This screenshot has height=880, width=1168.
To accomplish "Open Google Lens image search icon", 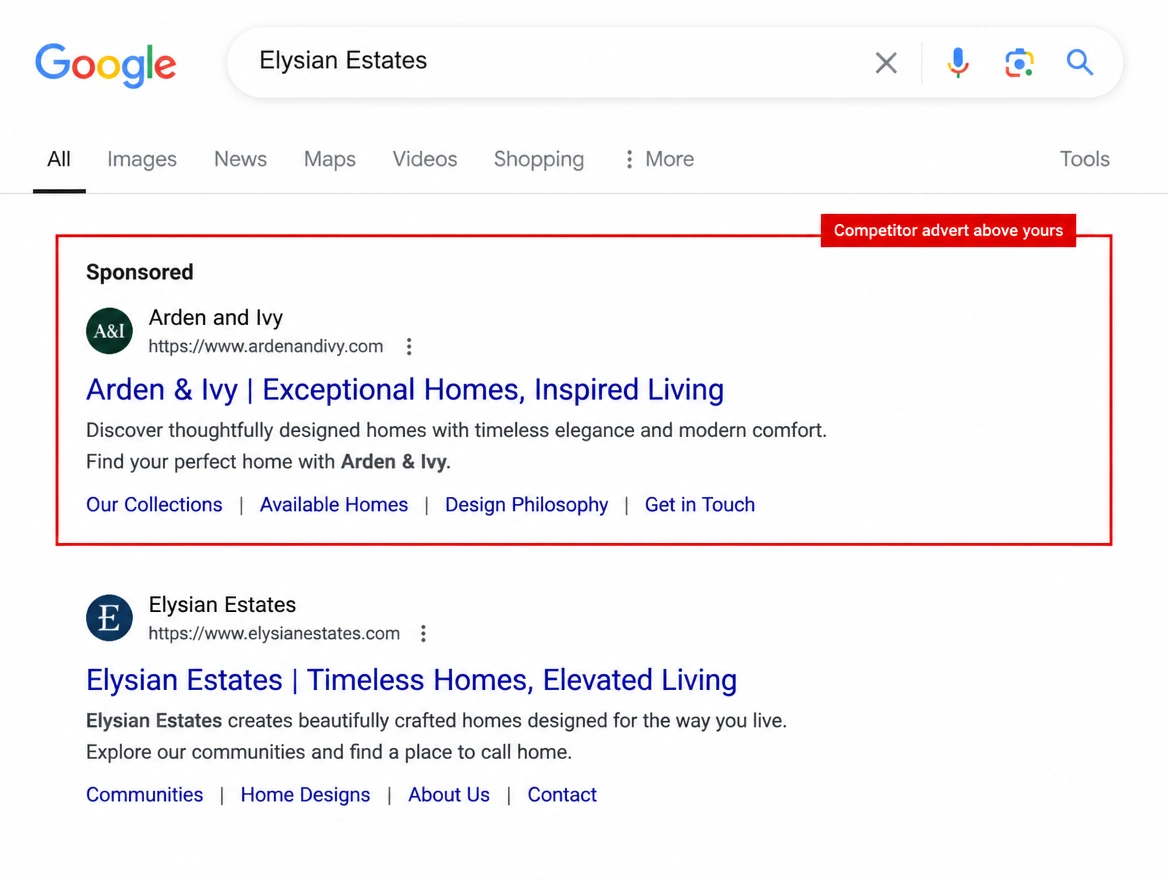I will (1019, 63).
